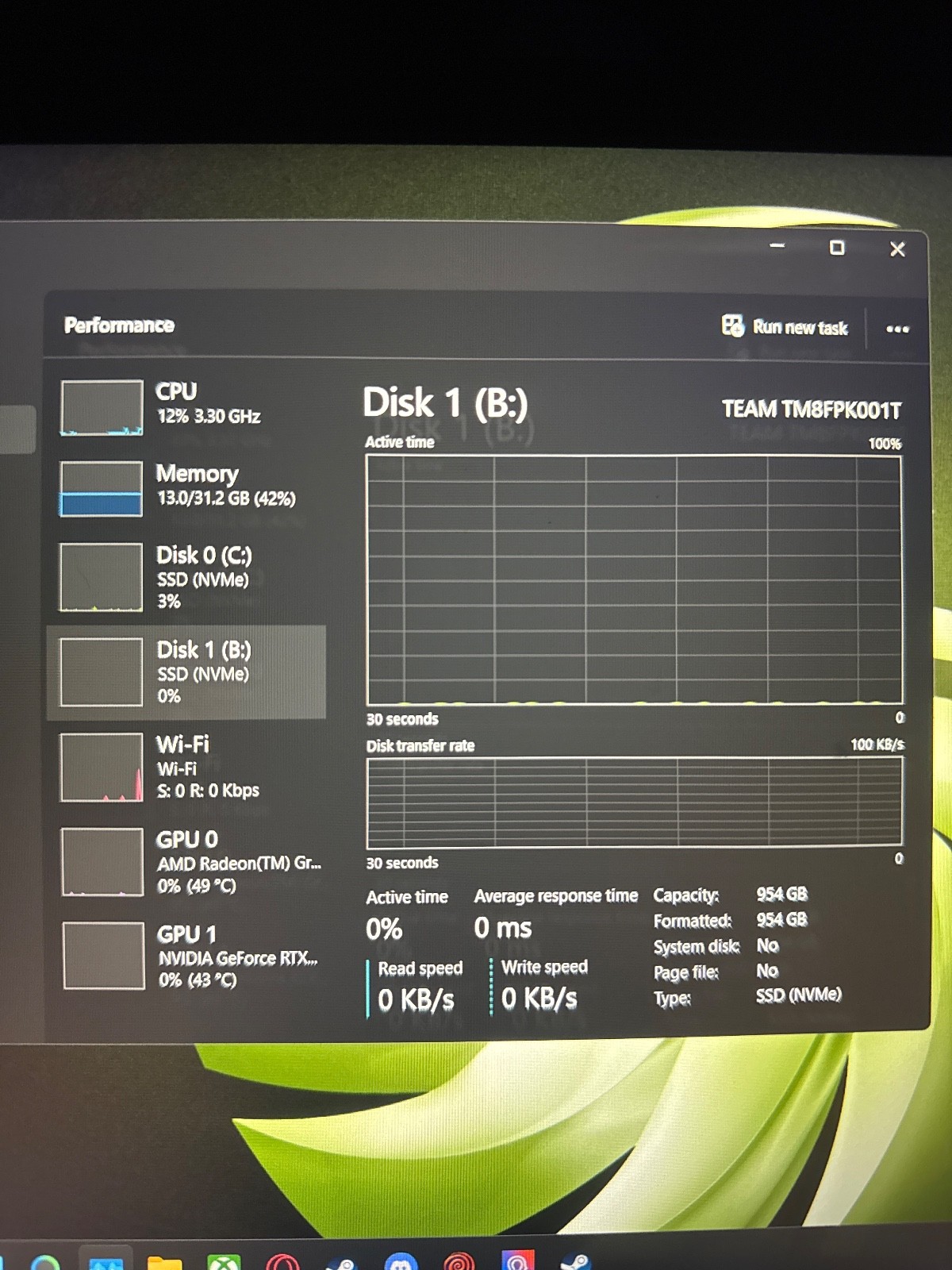Click the System disk No value
952x1270 pixels.
coord(767,945)
